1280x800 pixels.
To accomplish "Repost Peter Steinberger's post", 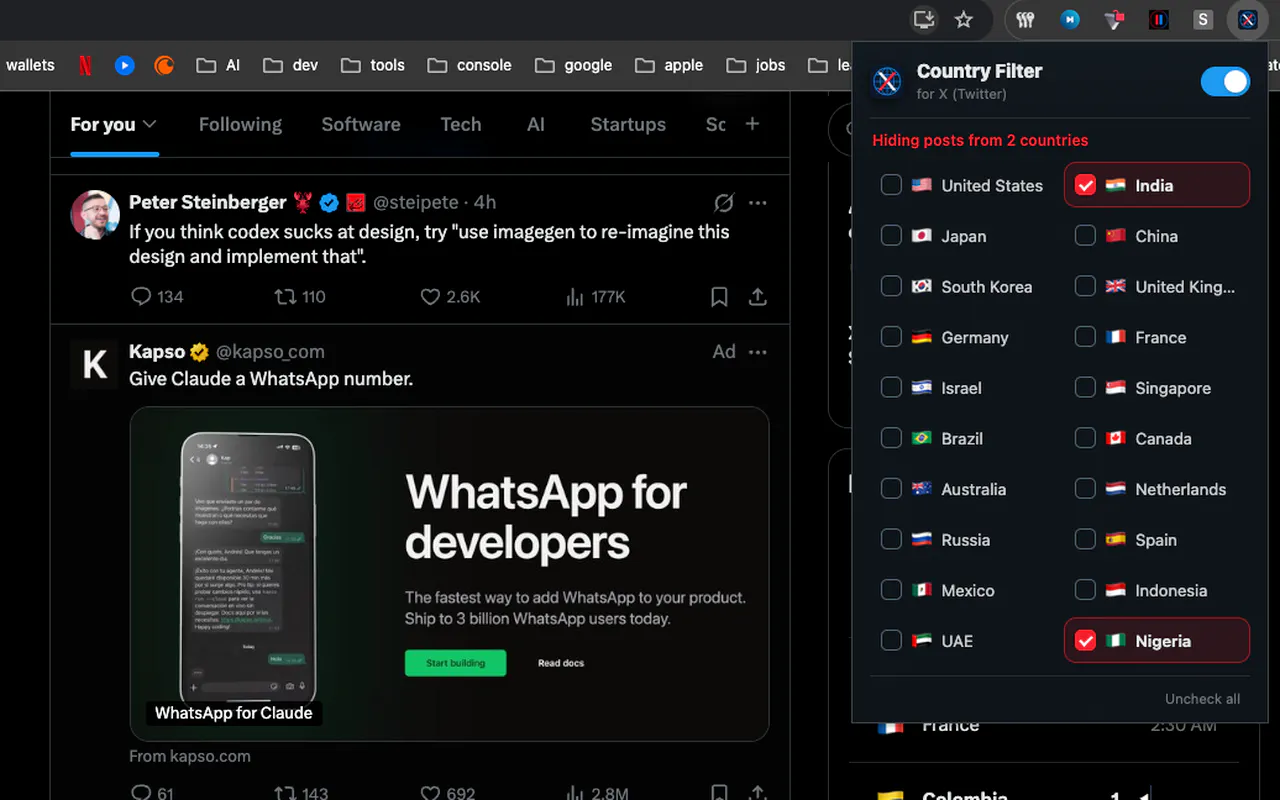I will [300, 297].
